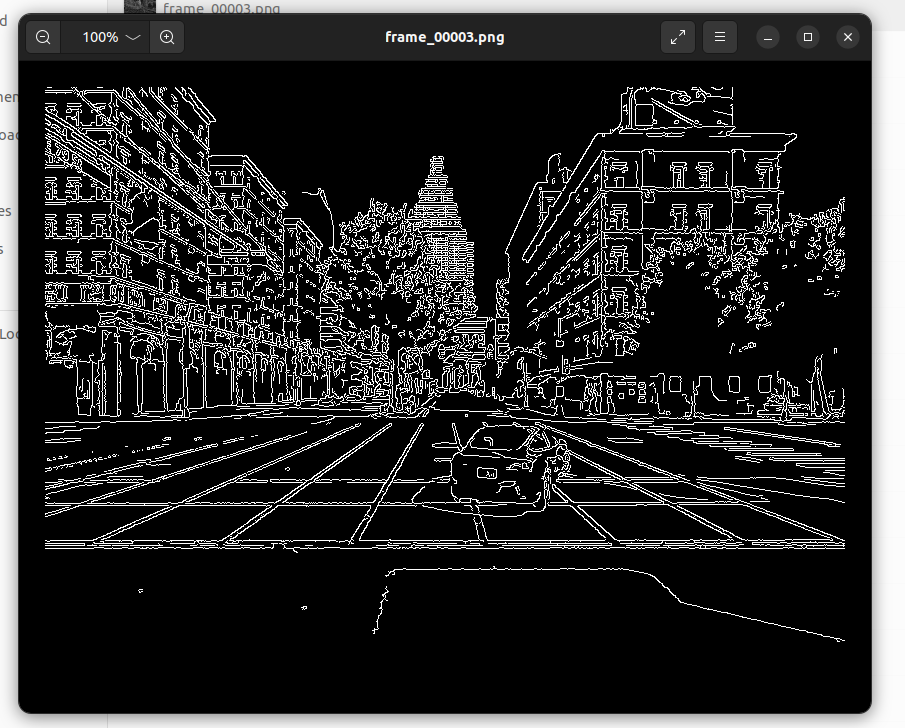Image resolution: width=905 pixels, height=728 pixels.
Task: Maximize the image viewer window
Action: [x=808, y=37]
